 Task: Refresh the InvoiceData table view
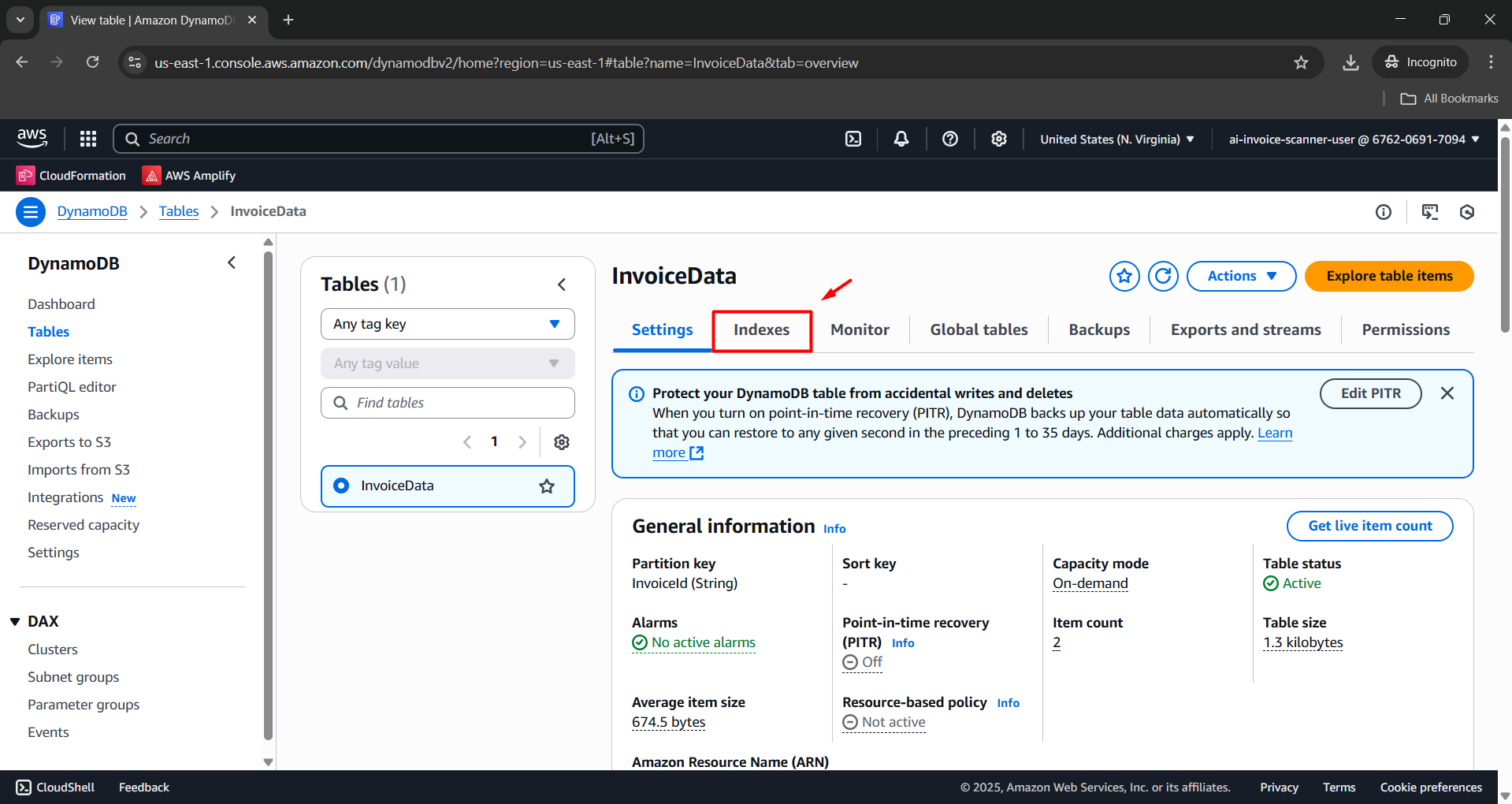[x=1163, y=276]
